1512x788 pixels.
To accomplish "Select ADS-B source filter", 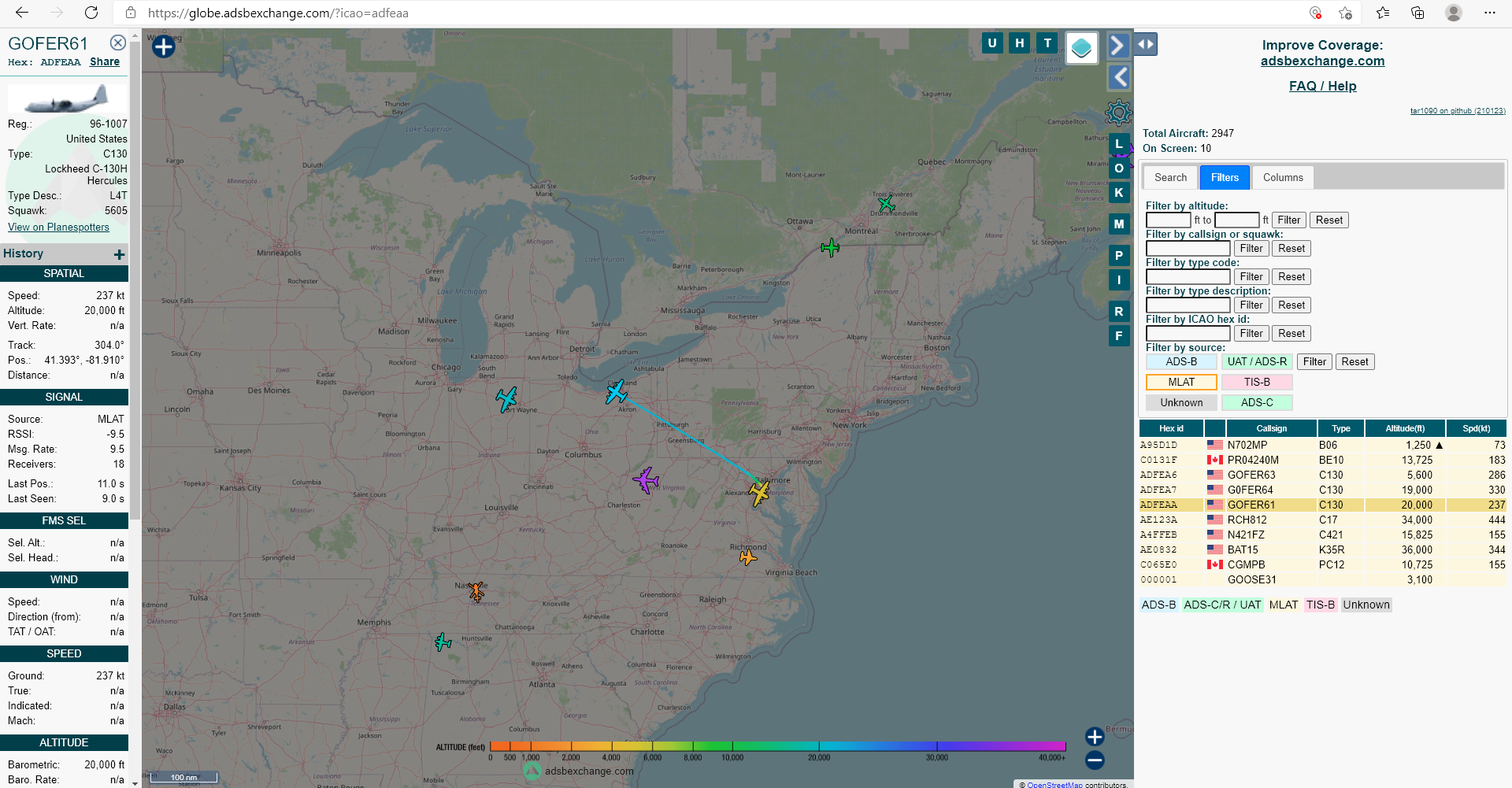I will (1181, 362).
